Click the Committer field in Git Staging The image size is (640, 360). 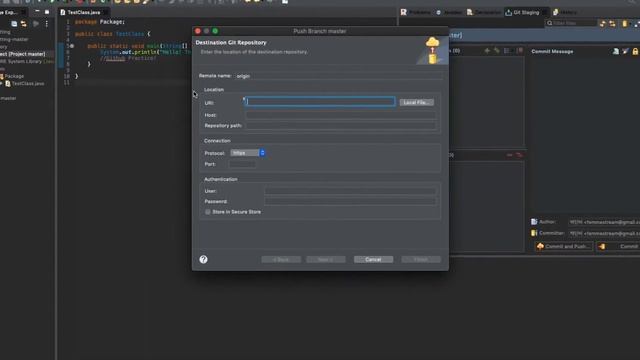604,233
